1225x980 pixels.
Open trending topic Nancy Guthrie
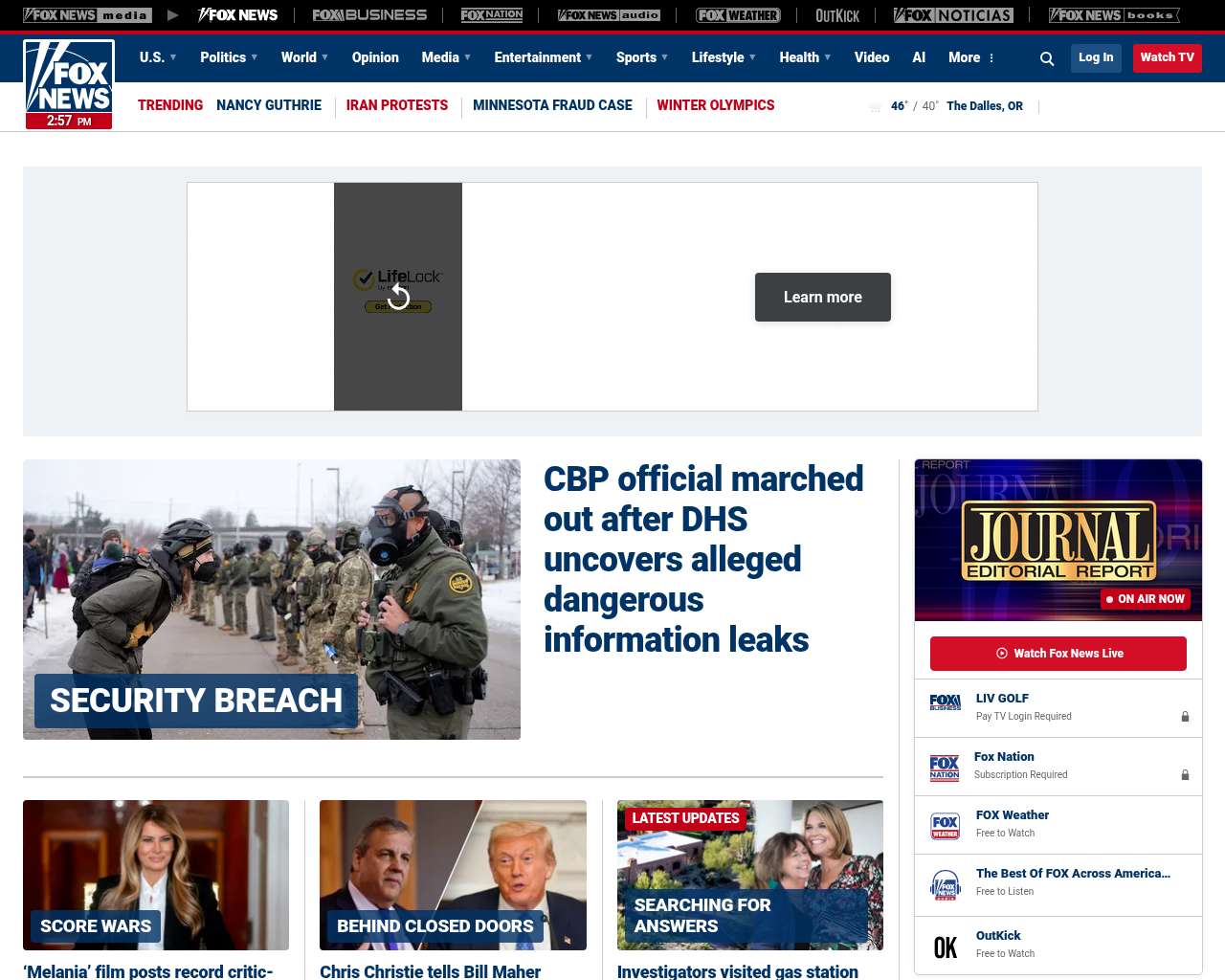point(269,105)
